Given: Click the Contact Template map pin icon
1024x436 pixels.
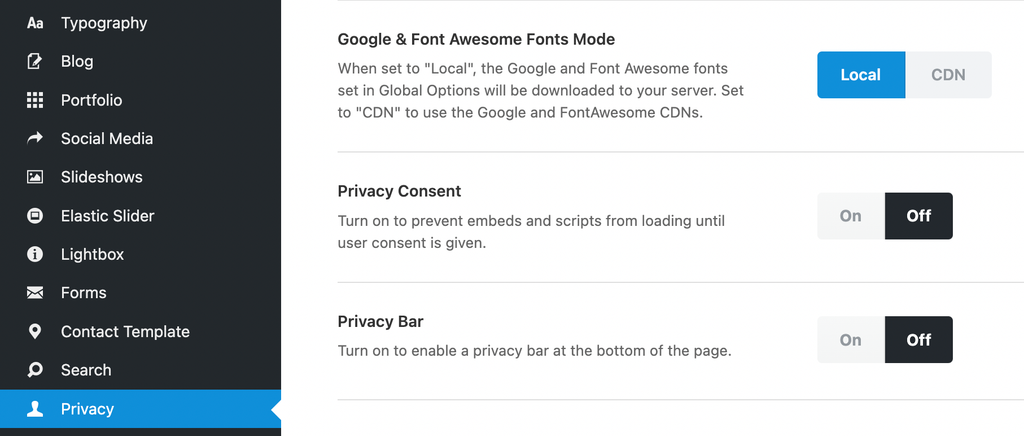Looking at the screenshot, I should pos(35,331).
